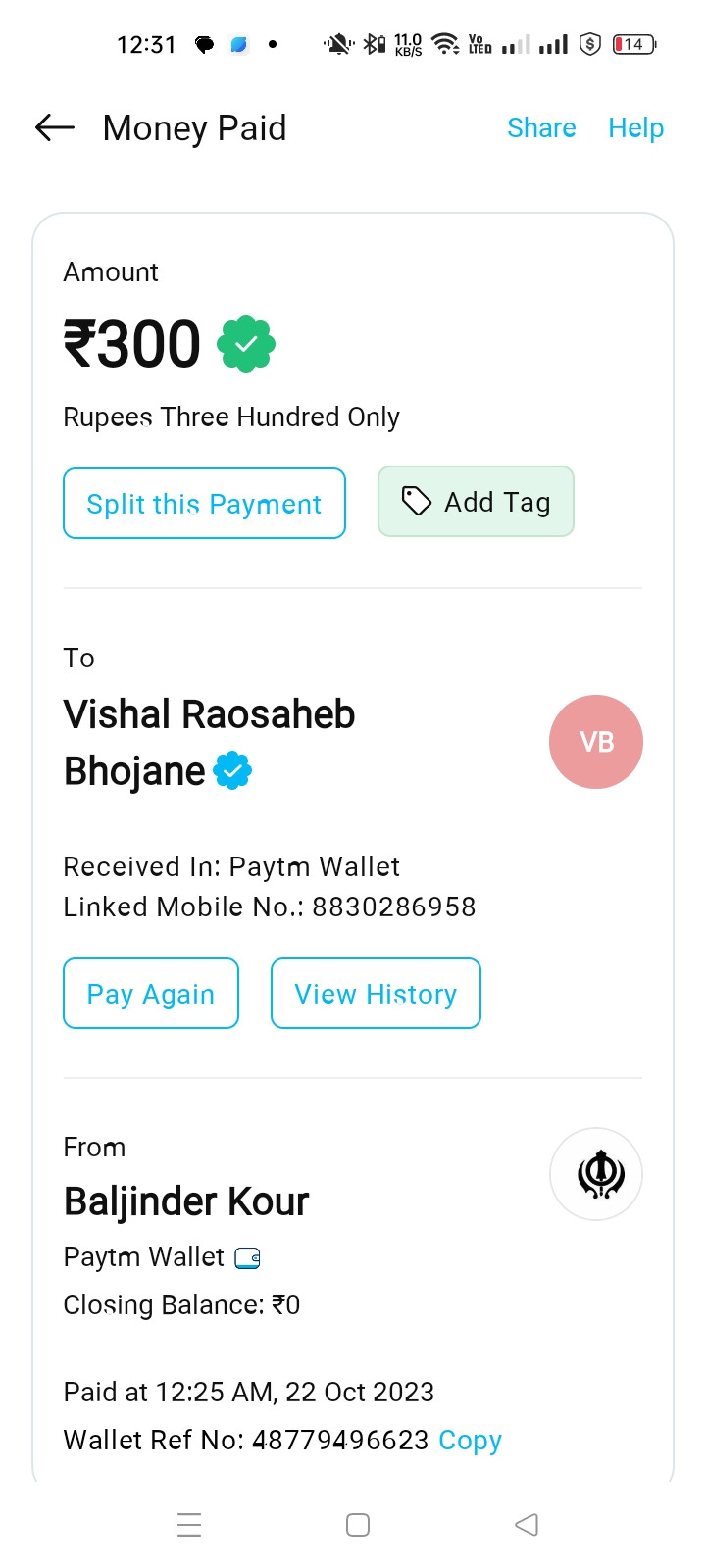Select Split this Payment button

tap(204, 503)
